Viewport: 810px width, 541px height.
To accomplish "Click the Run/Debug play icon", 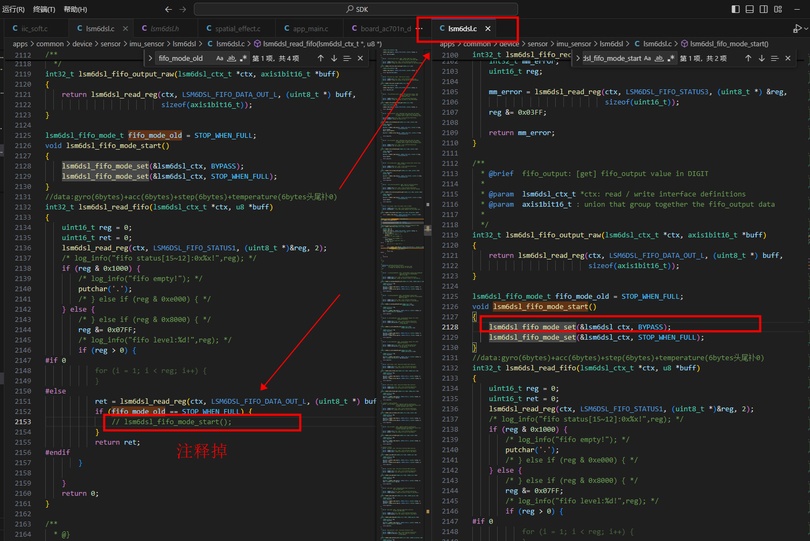I will 797,28.
